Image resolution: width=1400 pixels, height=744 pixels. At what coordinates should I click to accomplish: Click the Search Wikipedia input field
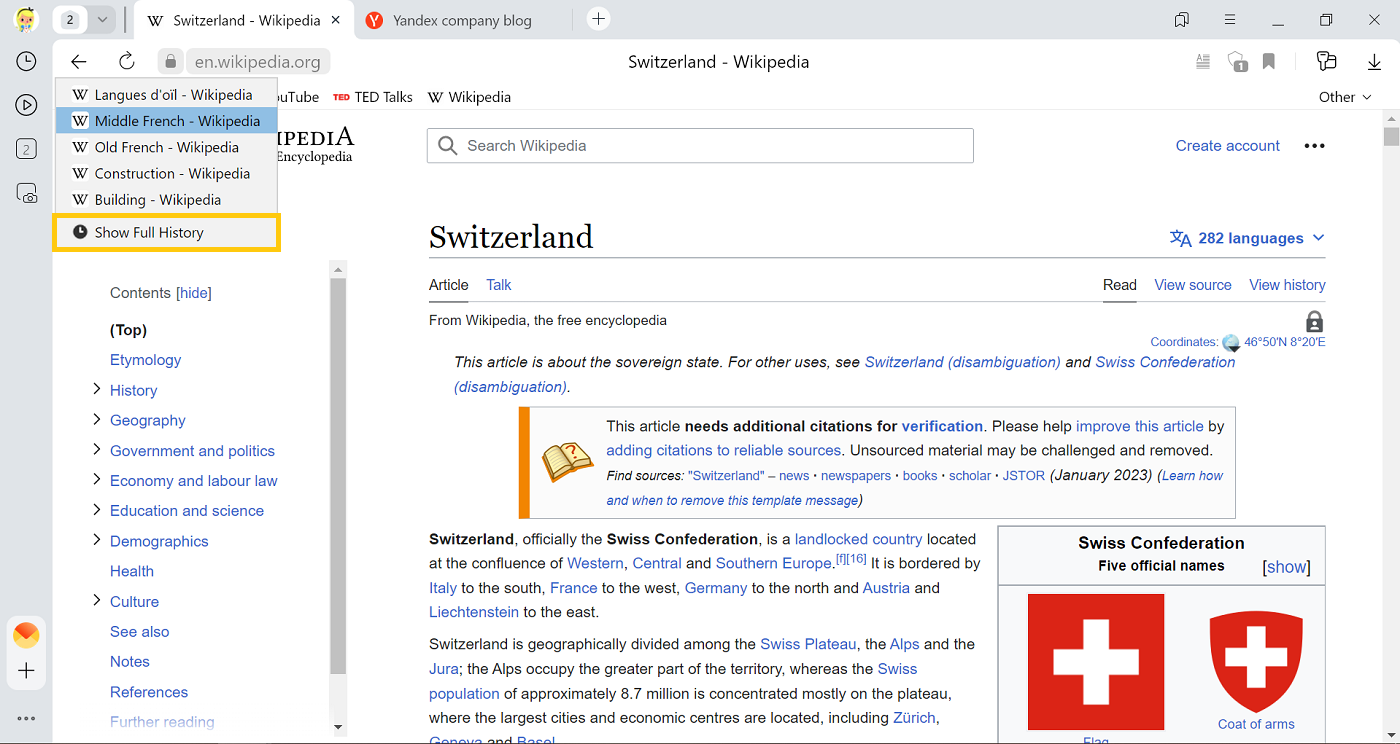(x=700, y=146)
